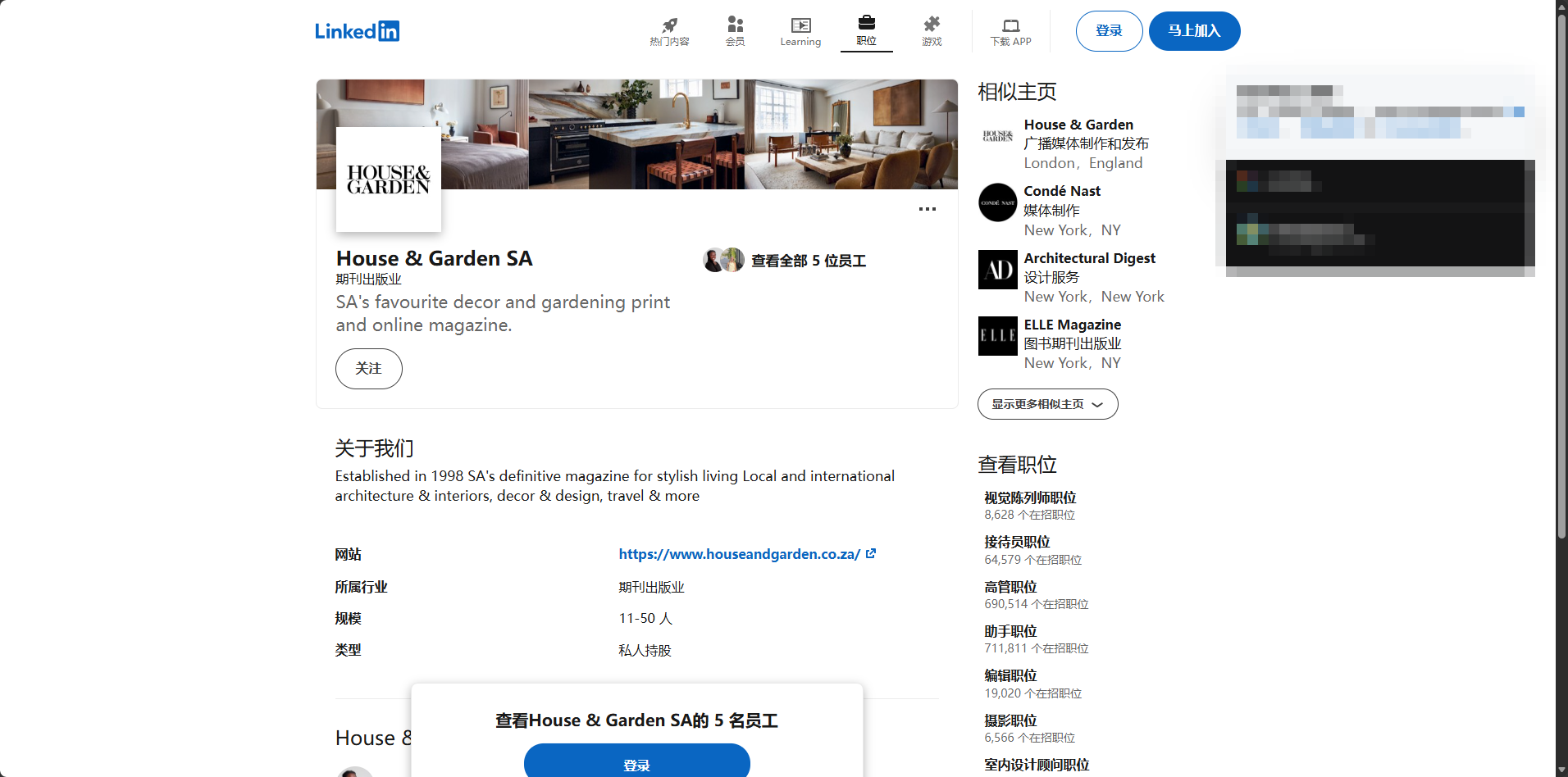Viewport: 1568px width, 777px height.
Task: Click the House & Garden SA heading
Action: (x=434, y=258)
